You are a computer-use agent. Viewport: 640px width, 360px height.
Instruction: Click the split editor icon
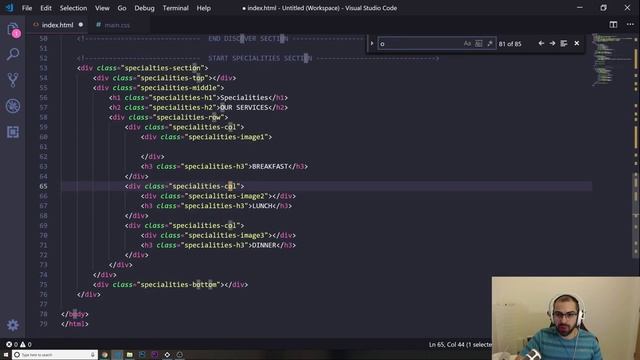(613, 24)
